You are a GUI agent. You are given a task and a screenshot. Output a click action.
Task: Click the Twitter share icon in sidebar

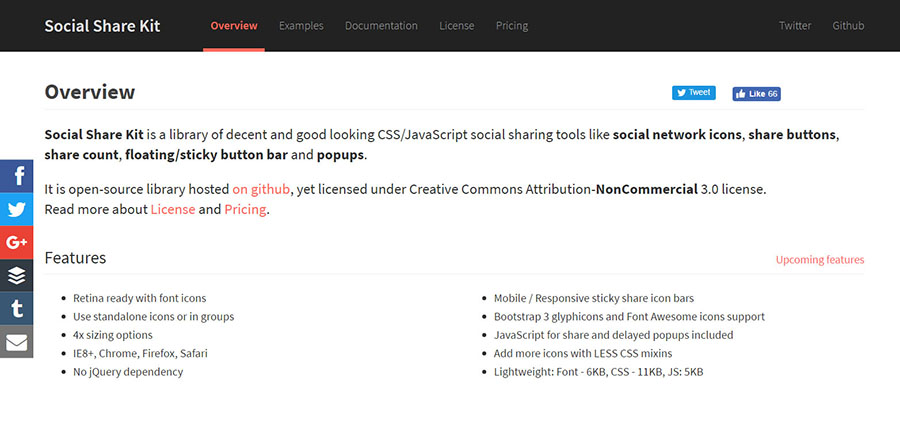pyautogui.click(x=16, y=209)
